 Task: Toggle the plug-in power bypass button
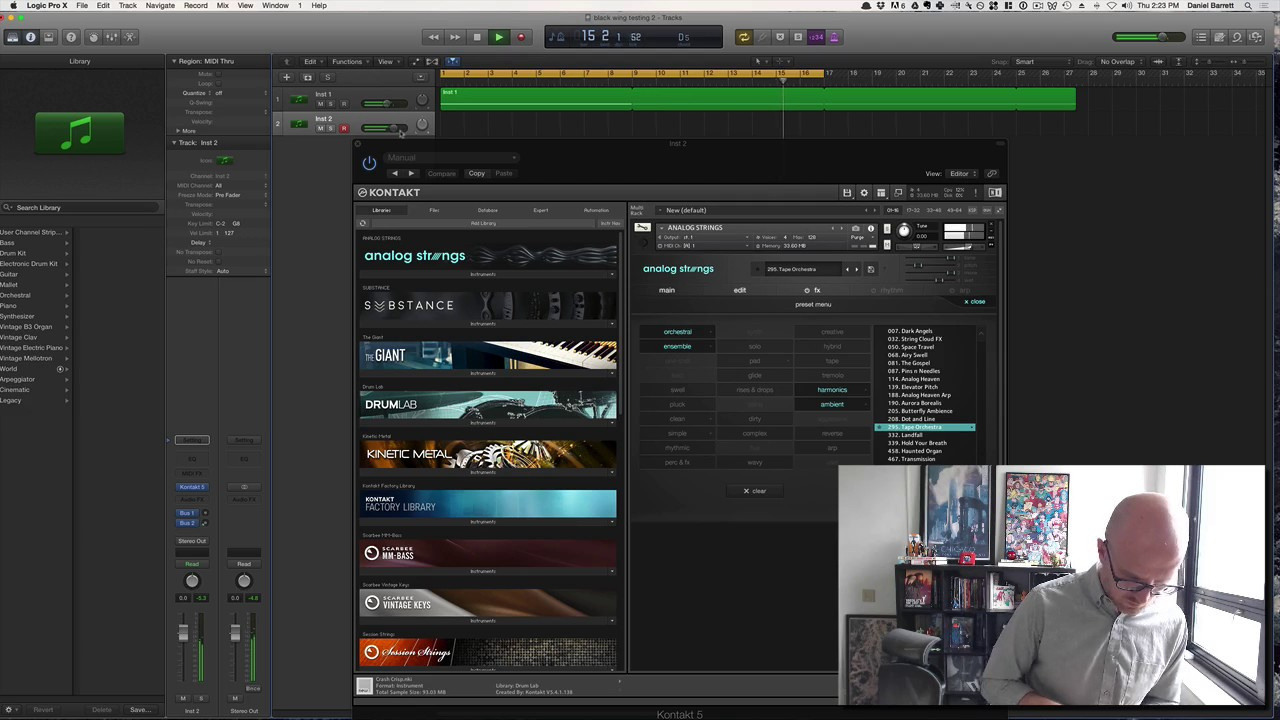point(369,164)
